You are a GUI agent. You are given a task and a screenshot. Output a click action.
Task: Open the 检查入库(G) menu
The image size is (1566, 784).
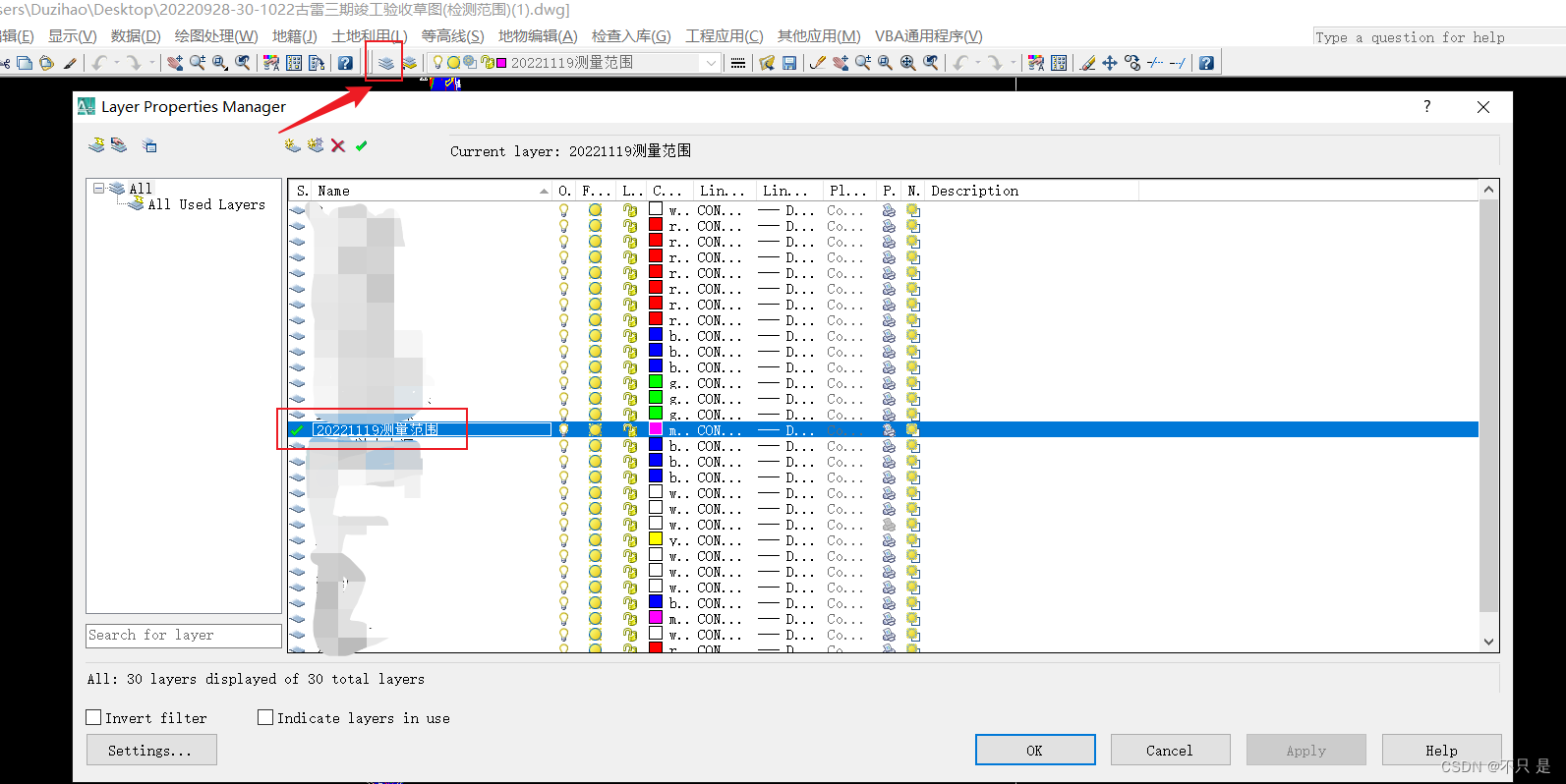(x=631, y=36)
